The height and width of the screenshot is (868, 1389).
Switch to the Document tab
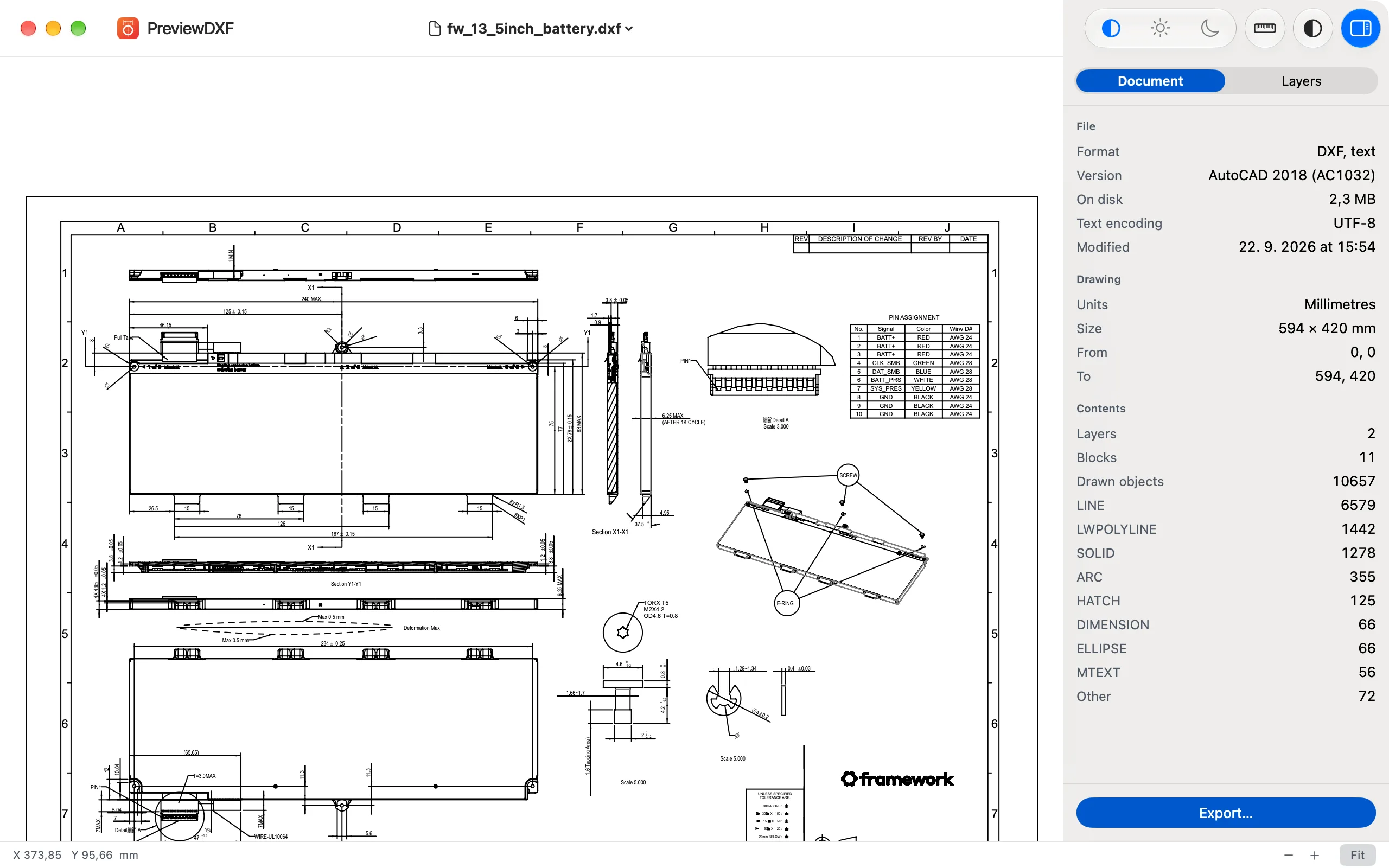[x=1150, y=81]
